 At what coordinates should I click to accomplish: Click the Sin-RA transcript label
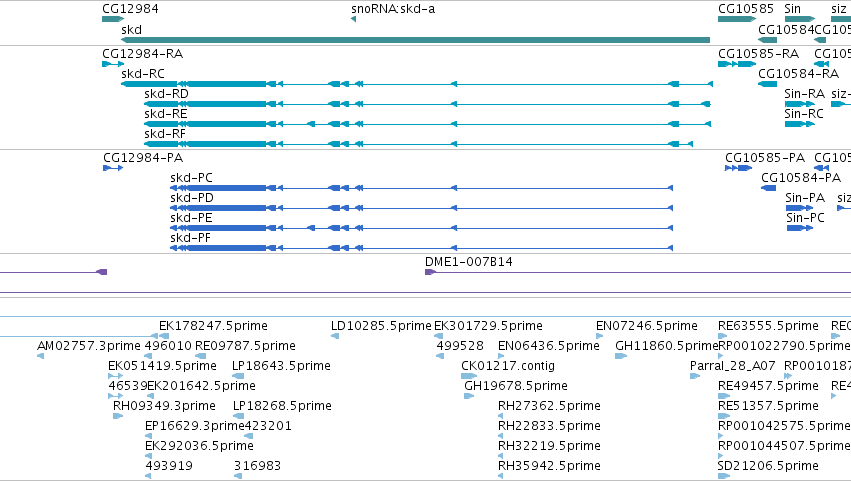click(804, 94)
